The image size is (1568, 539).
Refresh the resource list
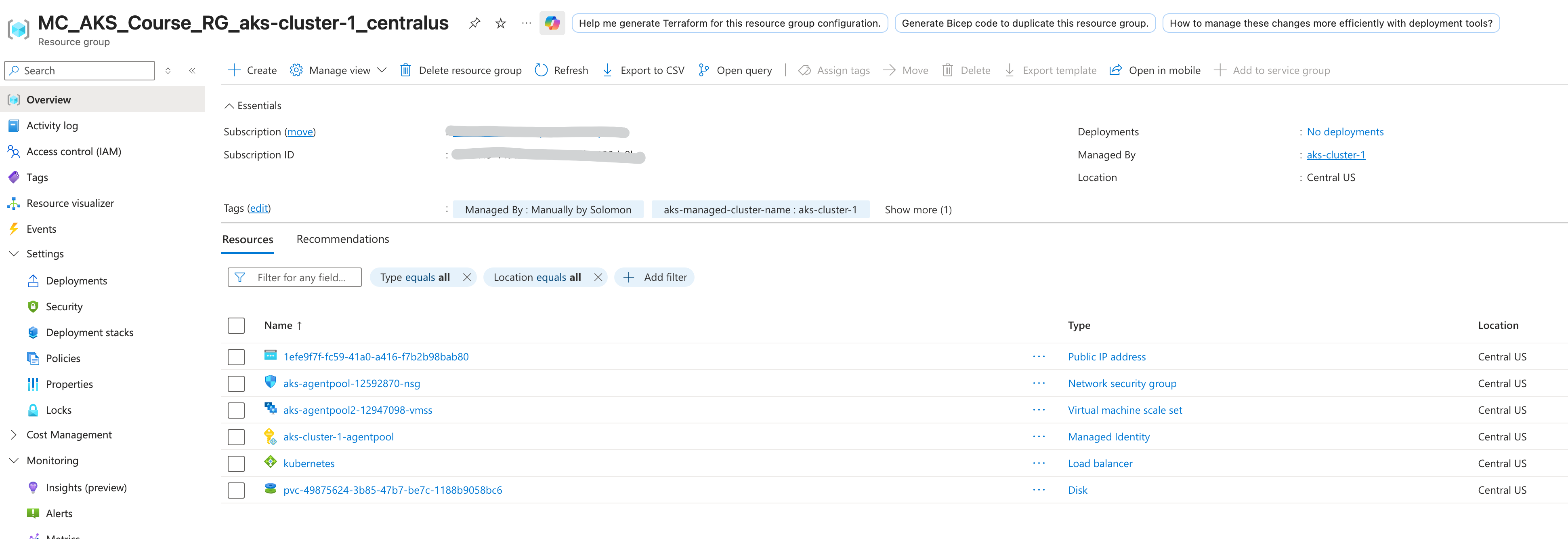561,70
